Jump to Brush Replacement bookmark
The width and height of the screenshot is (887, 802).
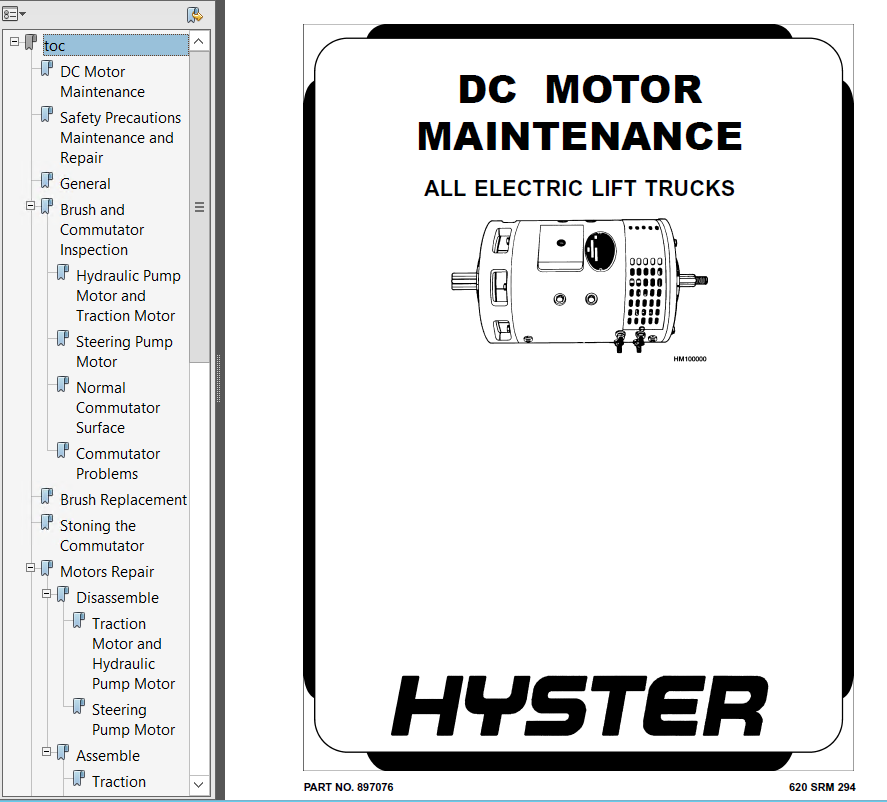(123, 500)
